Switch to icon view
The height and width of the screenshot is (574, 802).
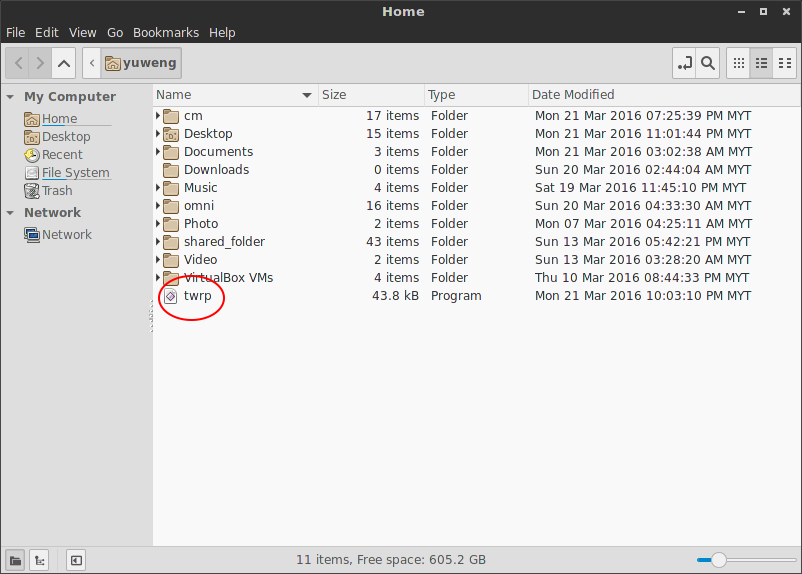coord(739,63)
